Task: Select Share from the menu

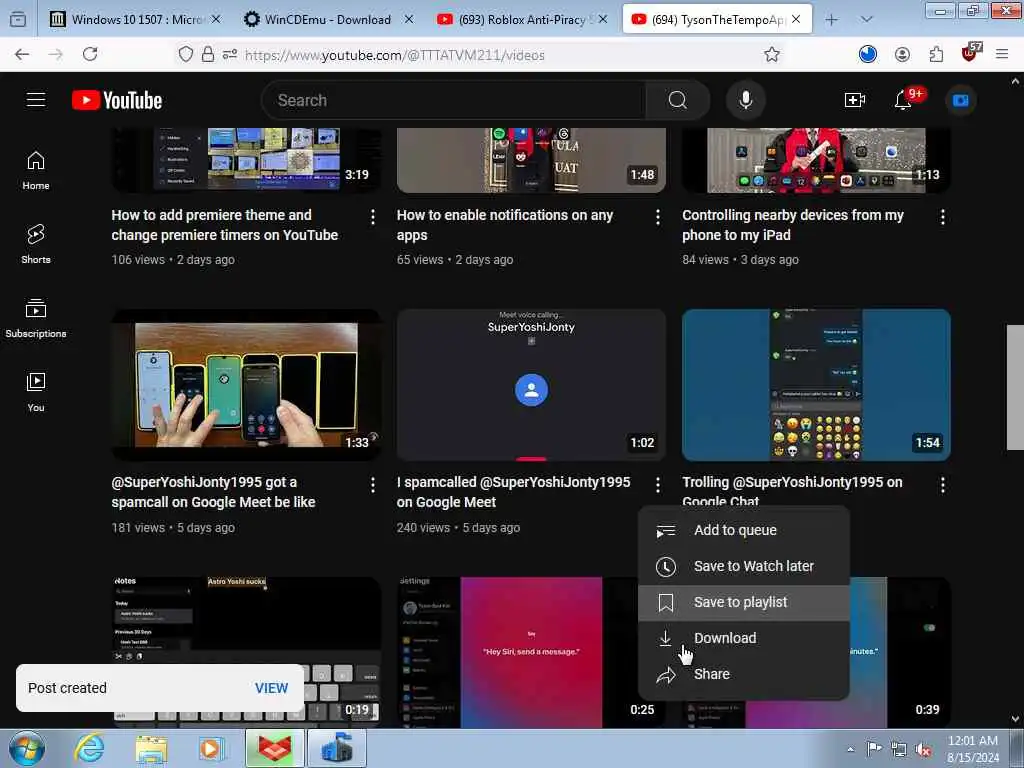Action: tap(744, 674)
